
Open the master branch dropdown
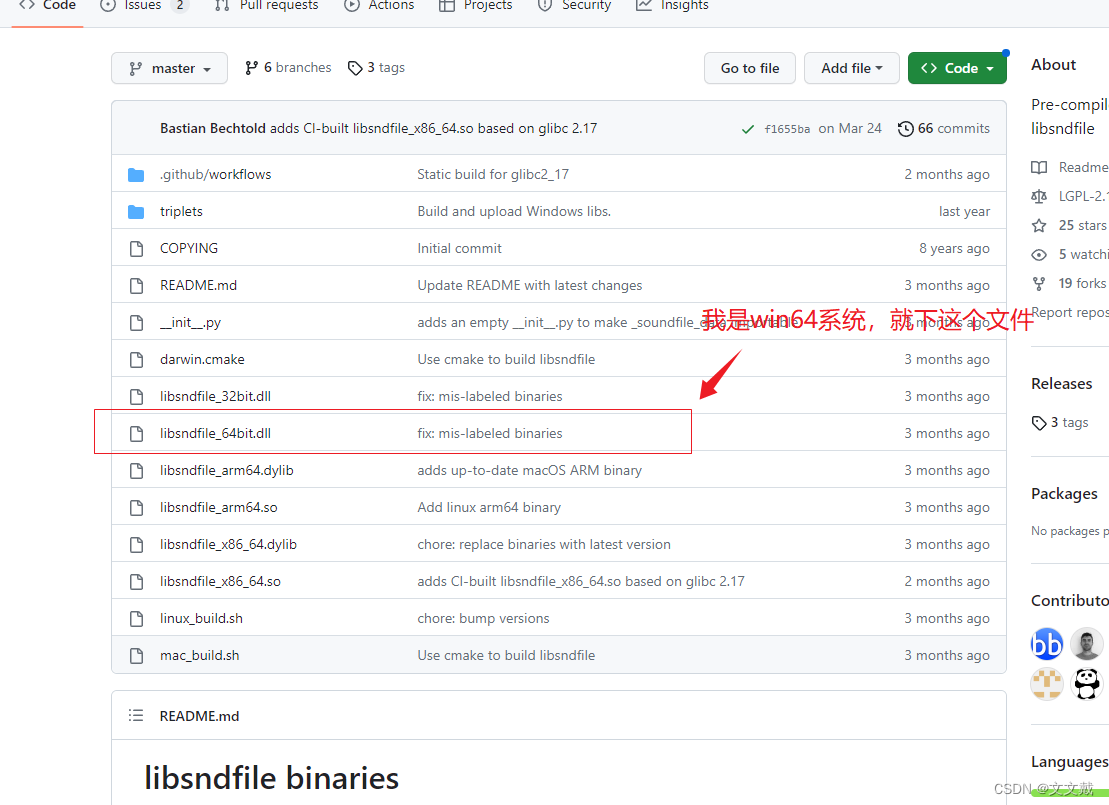pyautogui.click(x=169, y=67)
